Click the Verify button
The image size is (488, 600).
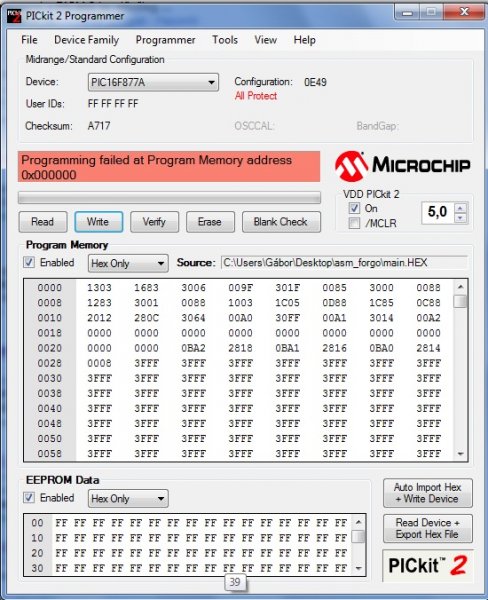(154, 222)
